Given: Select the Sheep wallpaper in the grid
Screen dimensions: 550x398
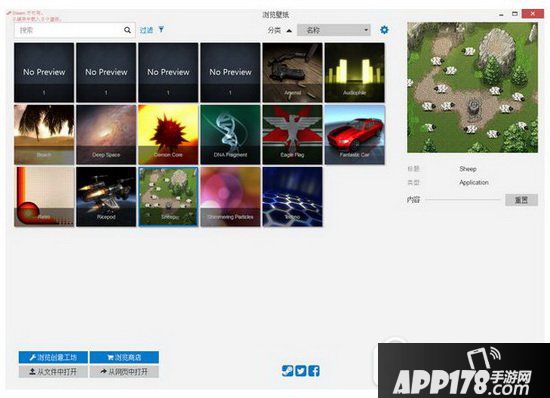Looking at the screenshot, I should tap(168, 197).
